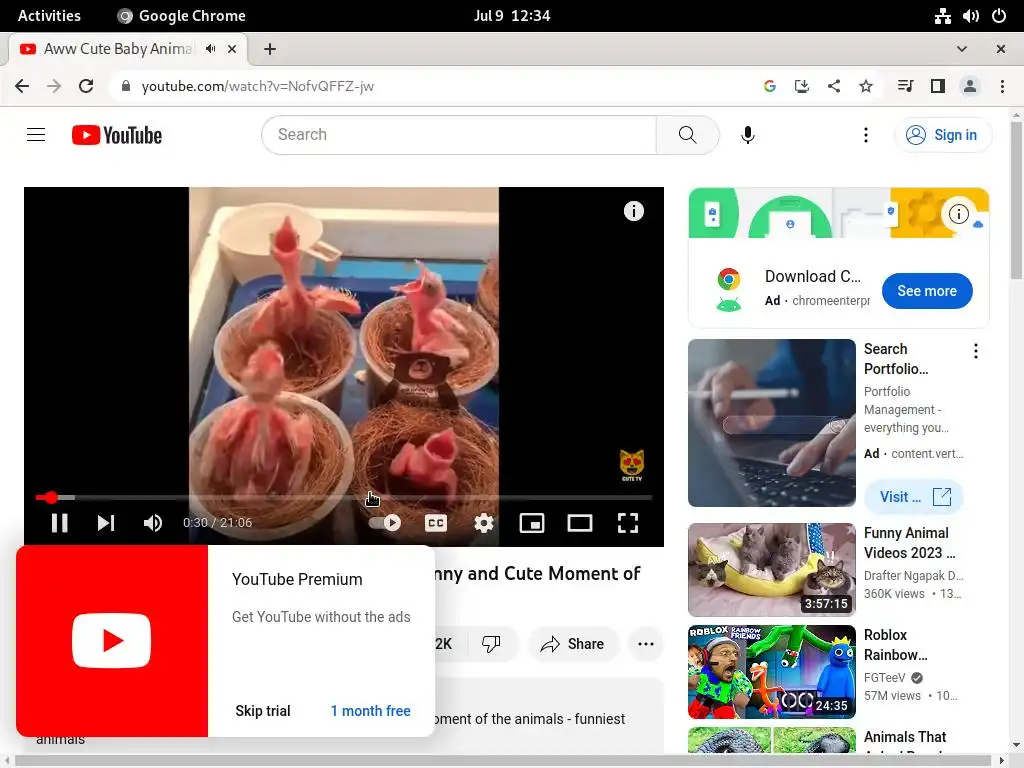Viewport: 1024px width, 768px height.
Task: Switch to theater mode
Action: (x=580, y=522)
